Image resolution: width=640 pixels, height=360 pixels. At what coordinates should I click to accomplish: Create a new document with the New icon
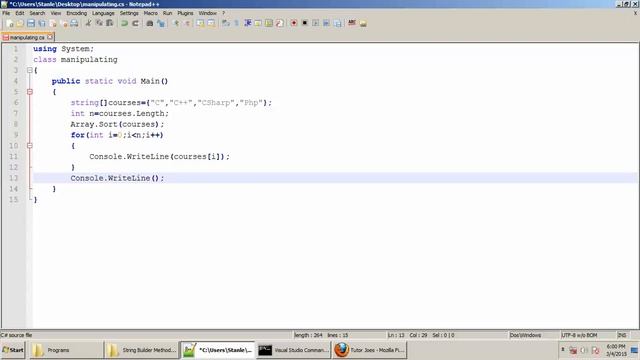coord(10,23)
